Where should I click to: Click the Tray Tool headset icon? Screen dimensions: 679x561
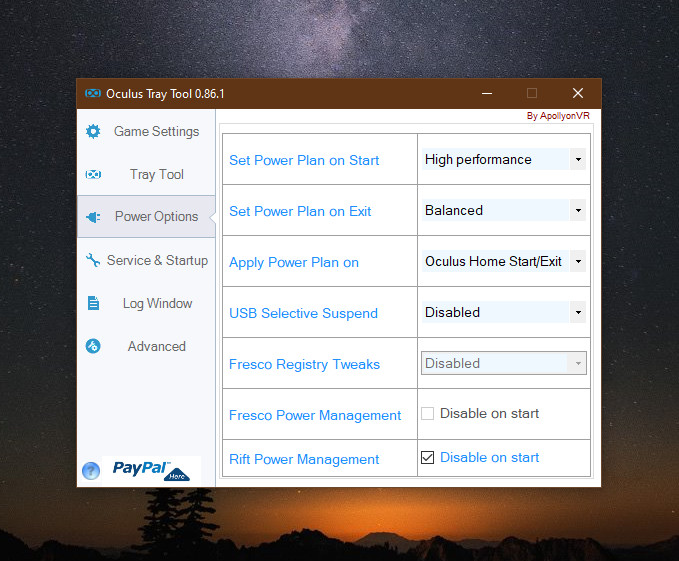click(93, 174)
